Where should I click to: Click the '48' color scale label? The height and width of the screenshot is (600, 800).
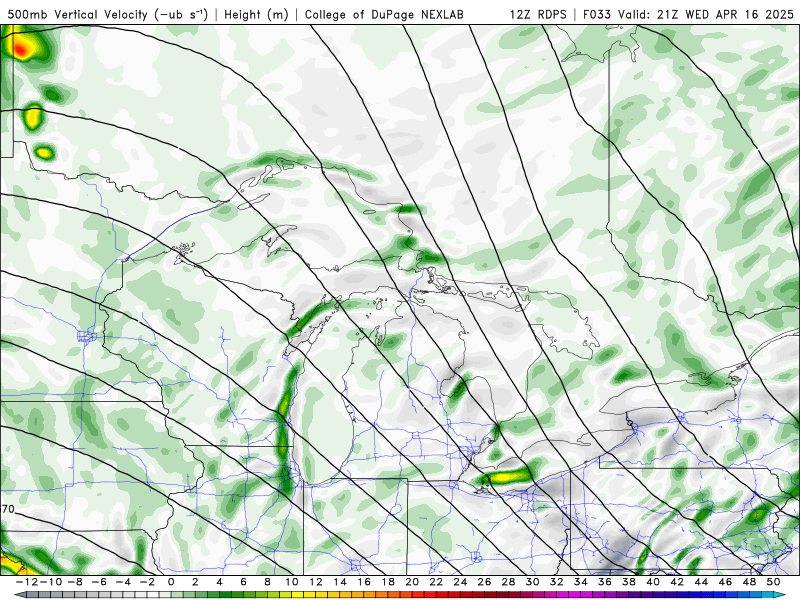[x=749, y=582]
